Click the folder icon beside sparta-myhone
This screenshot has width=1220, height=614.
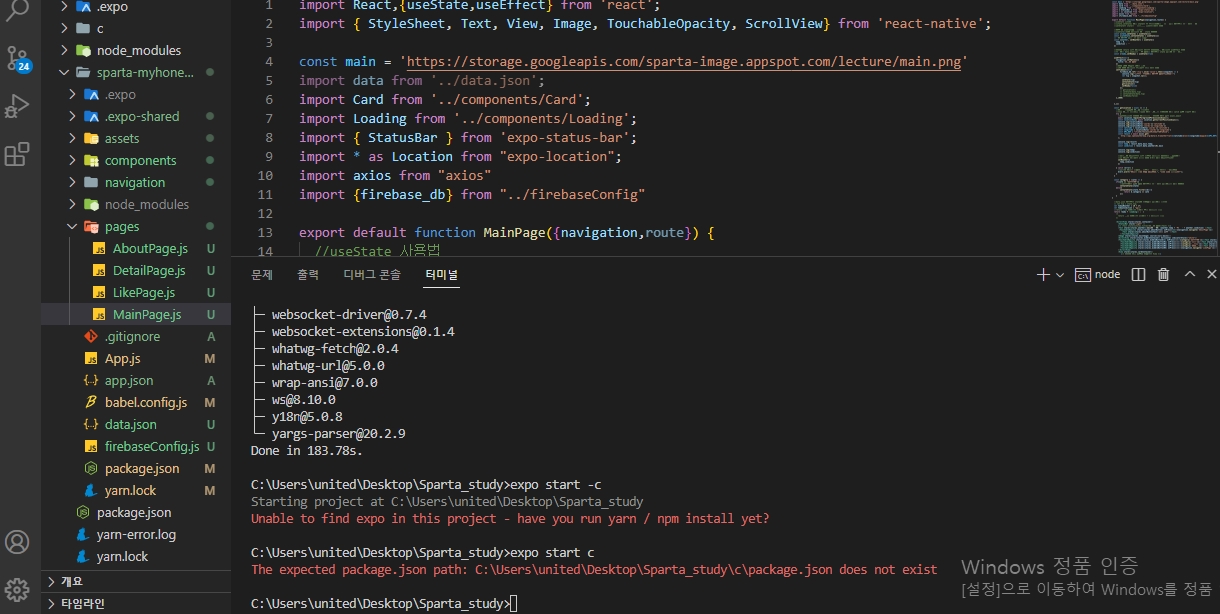click(x=85, y=72)
